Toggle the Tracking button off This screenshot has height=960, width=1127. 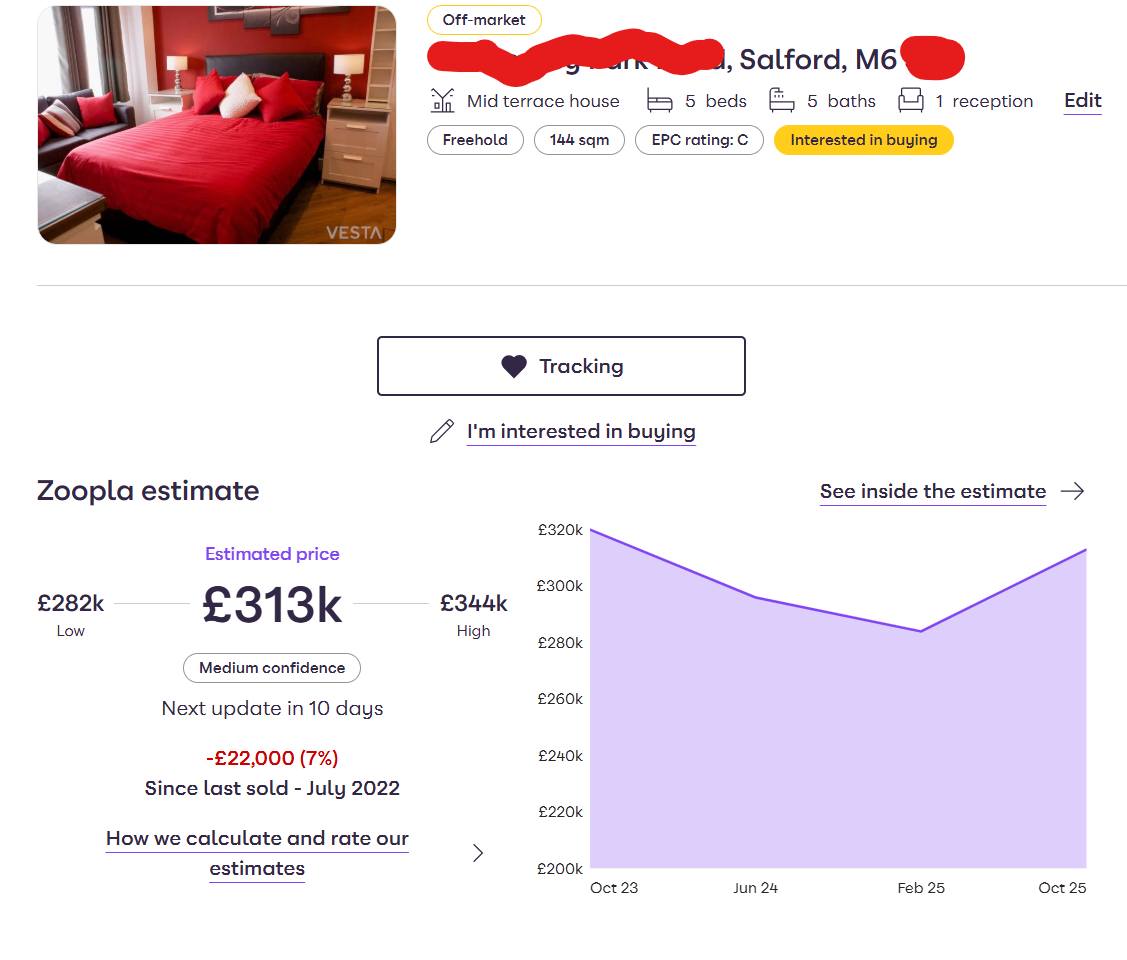tap(561, 366)
